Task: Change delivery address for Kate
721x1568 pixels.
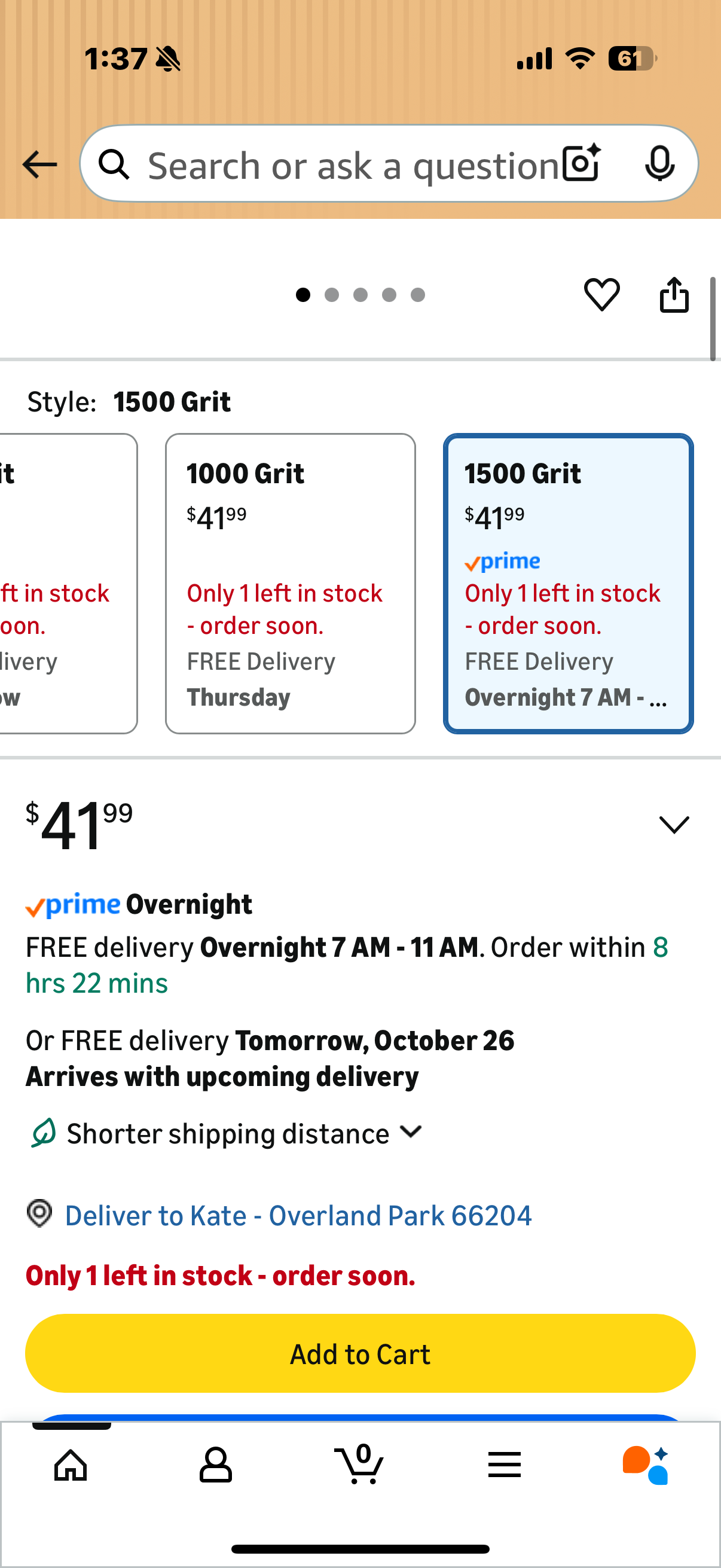Action: [x=298, y=1216]
